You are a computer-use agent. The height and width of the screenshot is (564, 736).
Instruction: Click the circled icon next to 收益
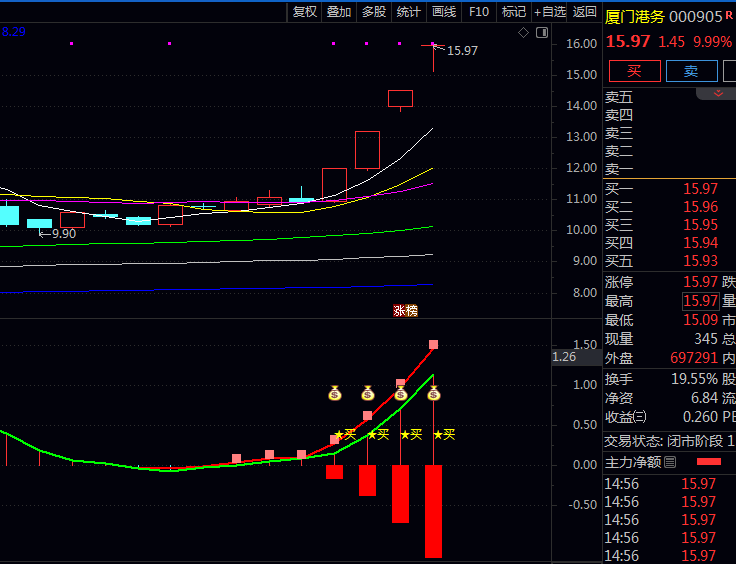(x=640, y=417)
